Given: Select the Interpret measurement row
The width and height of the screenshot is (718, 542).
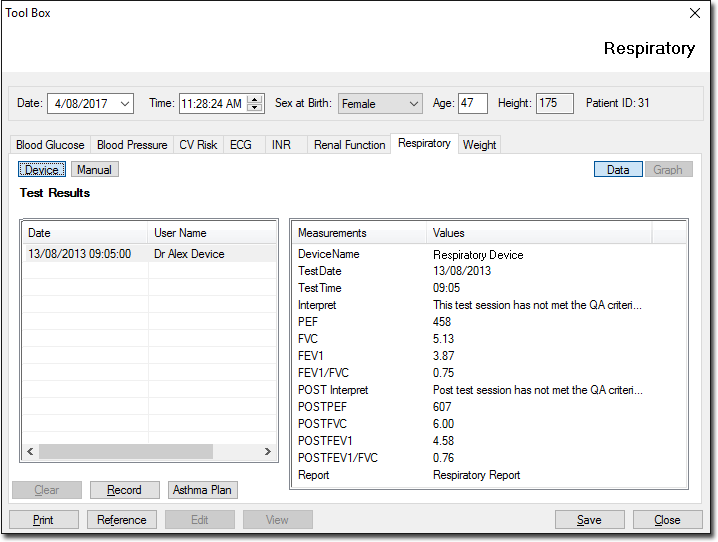Looking at the screenshot, I should pyautogui.click(x=489, y=305).
